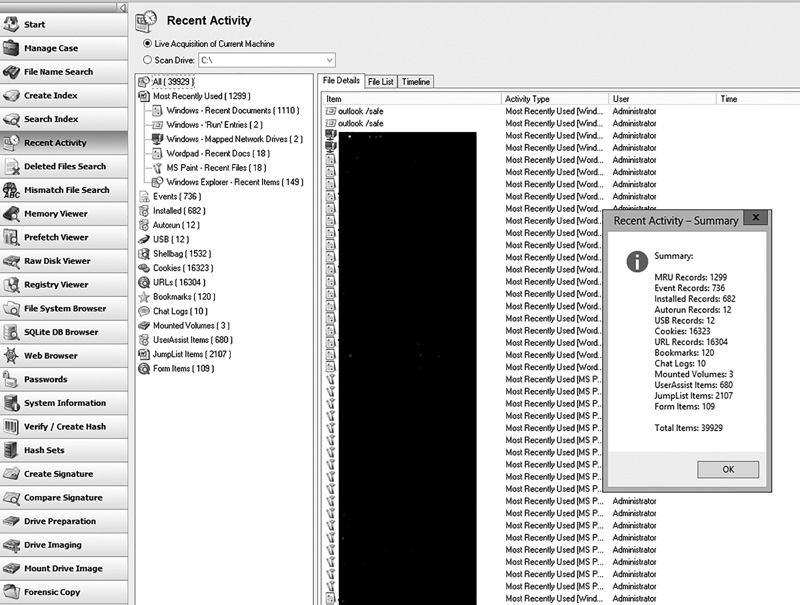Viewport: 800px width, 605px height.
Task: Select Shellbag ( 1532 ) category
Action: 182,254
